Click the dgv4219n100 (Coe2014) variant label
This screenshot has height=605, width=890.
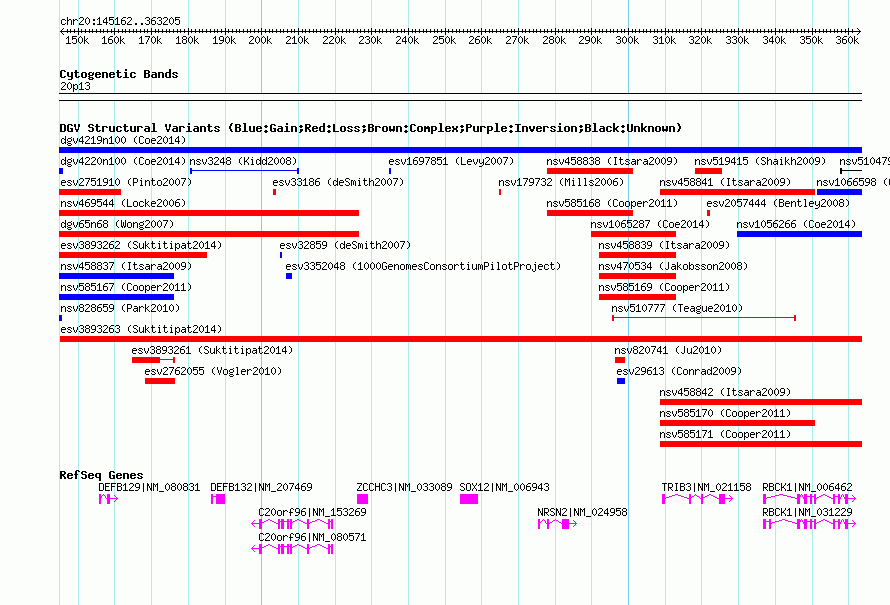click(123, 140)
